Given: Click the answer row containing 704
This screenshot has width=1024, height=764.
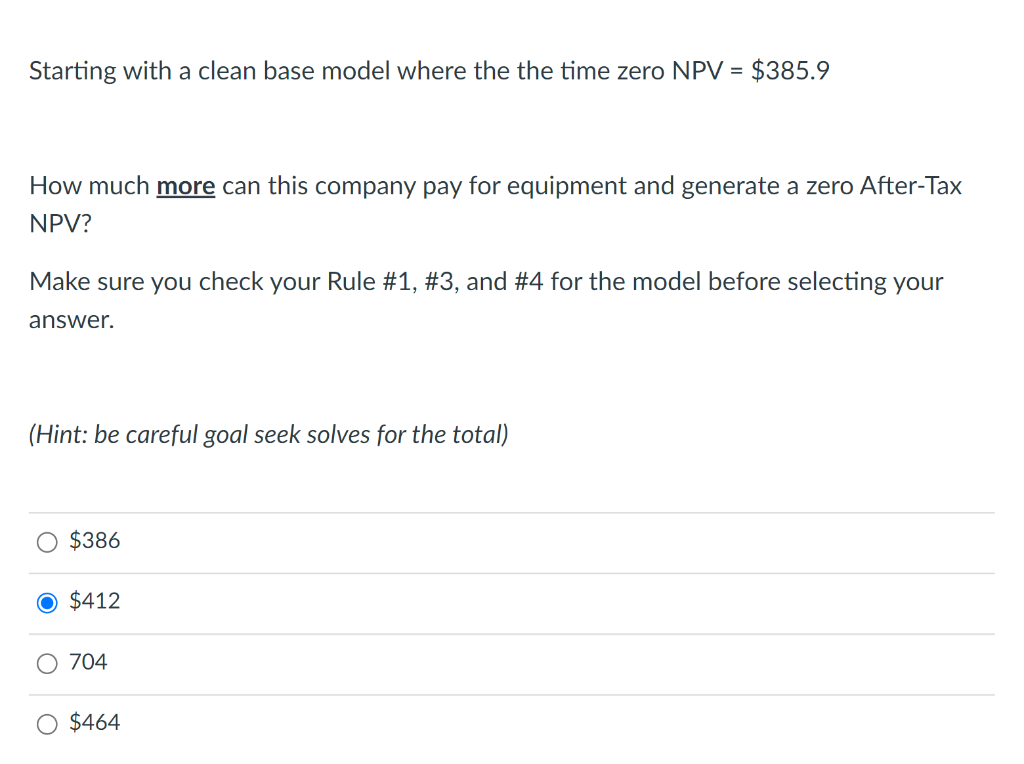Looking at the screenshot, I should (511, 662).
